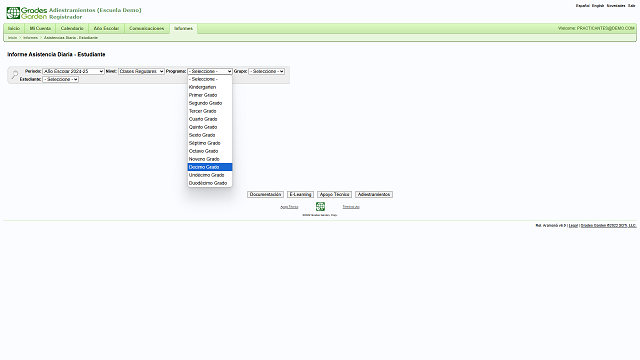This screenshot has height=360, width=640.
Task: Click the Documentación button
Action: click(265, 194)
